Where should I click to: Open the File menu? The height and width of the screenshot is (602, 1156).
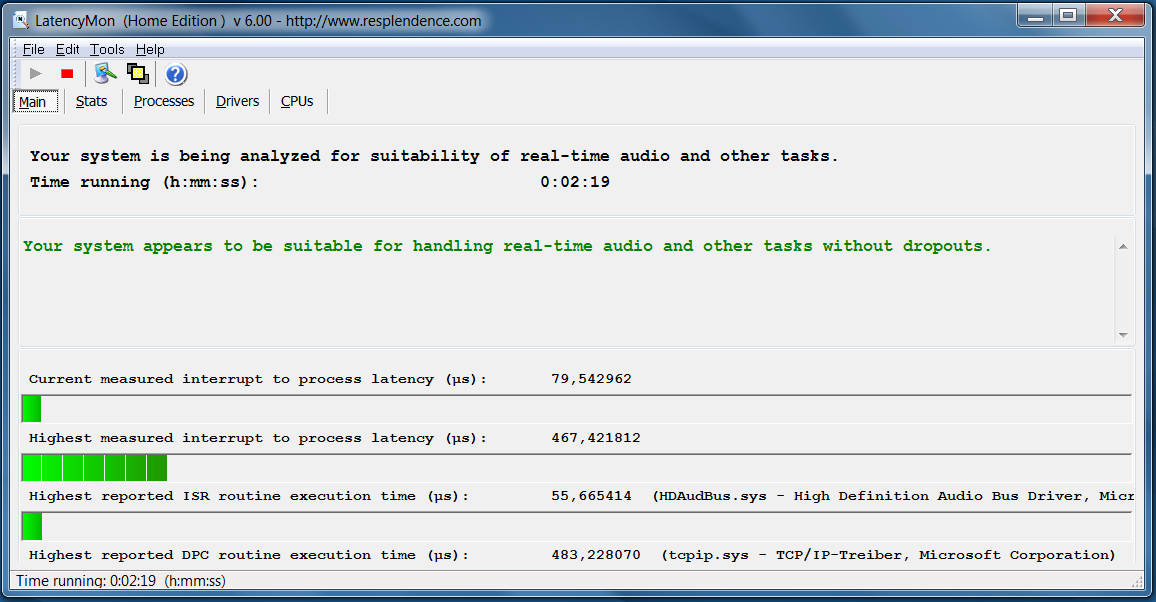tap(33, 49)
